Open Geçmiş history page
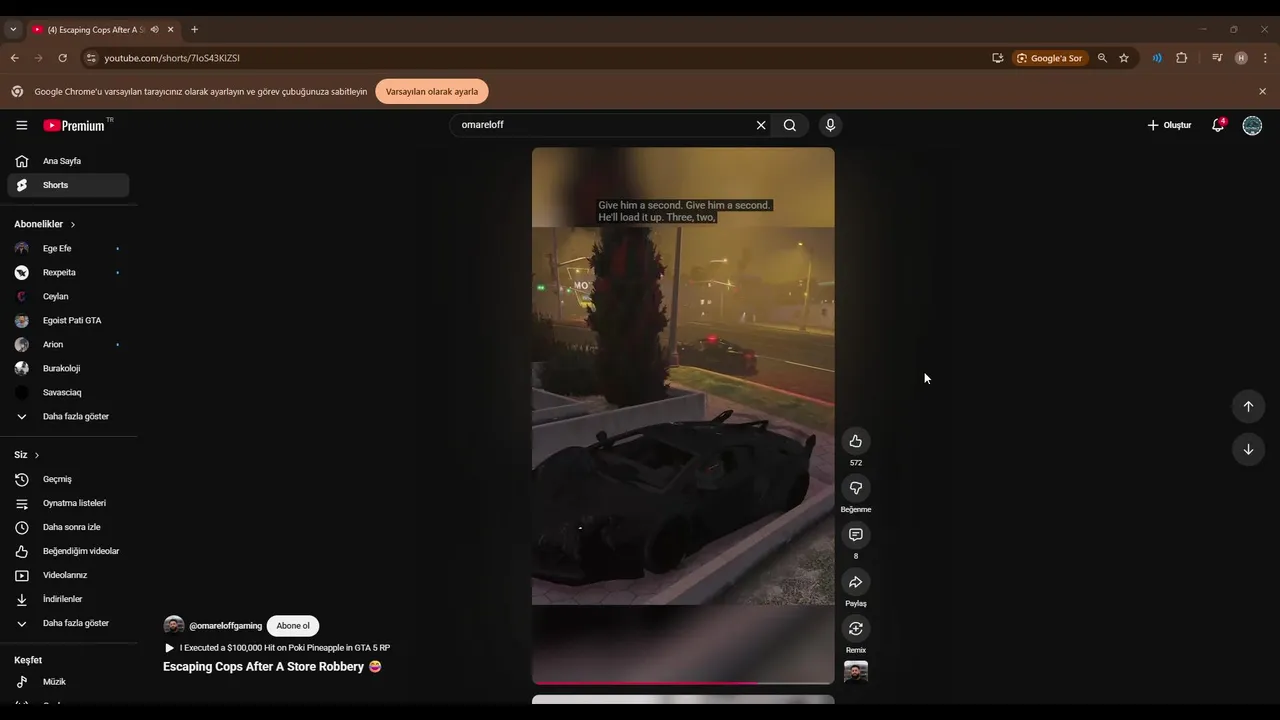This screenshot has height=720, width=1280. click(x=68, y=479)
